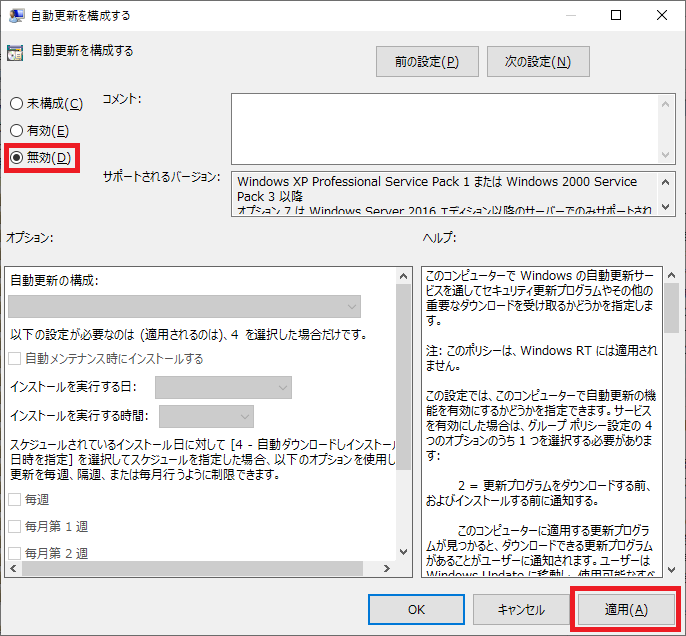Image resolution: width=686 pixels, height=636 pixels.
Task: Click the help text 注: このポリシーは、Windows RT
Action: coord(508,351)
